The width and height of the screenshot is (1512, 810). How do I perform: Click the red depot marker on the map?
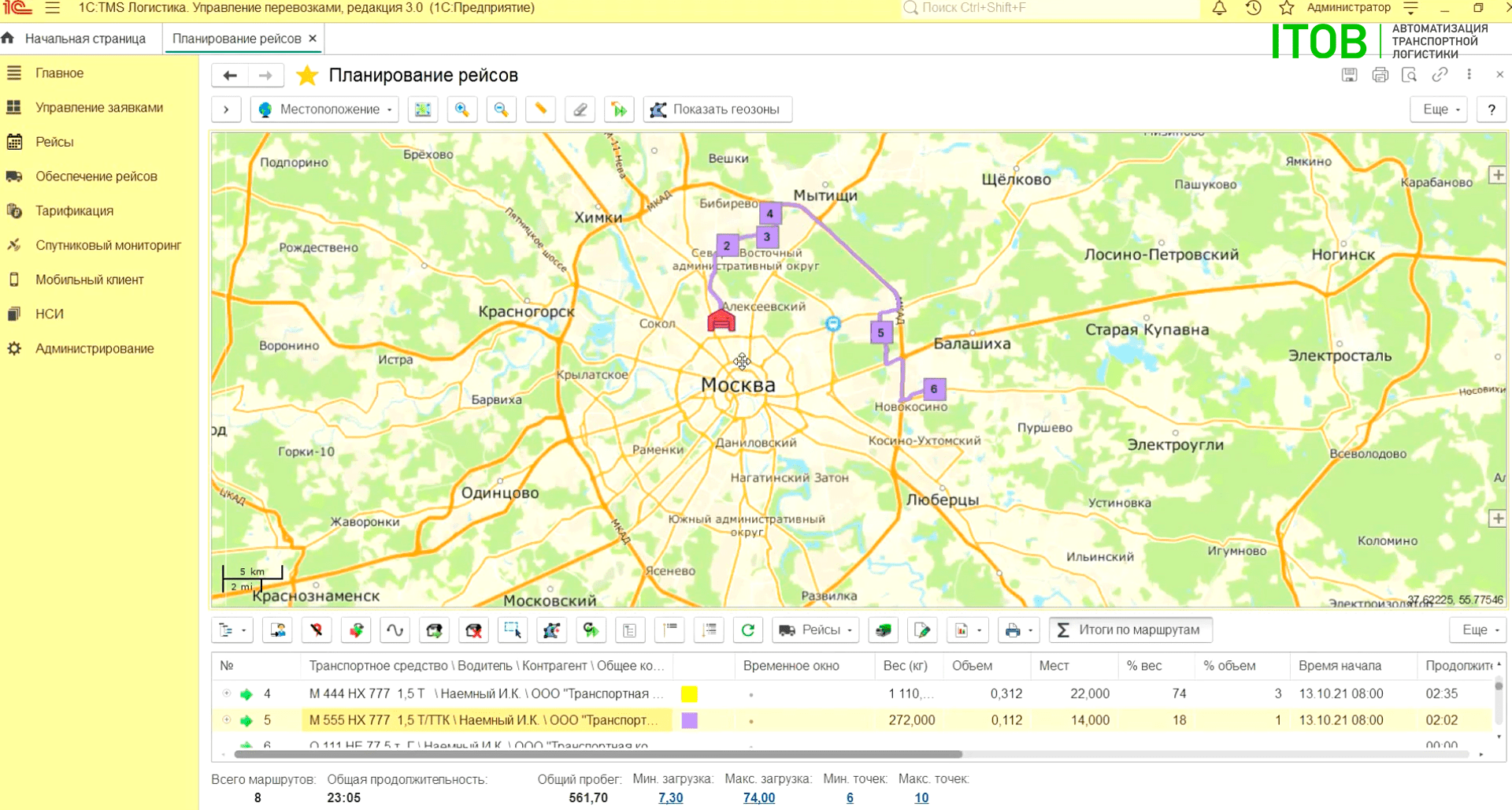(x=721, y=320)
